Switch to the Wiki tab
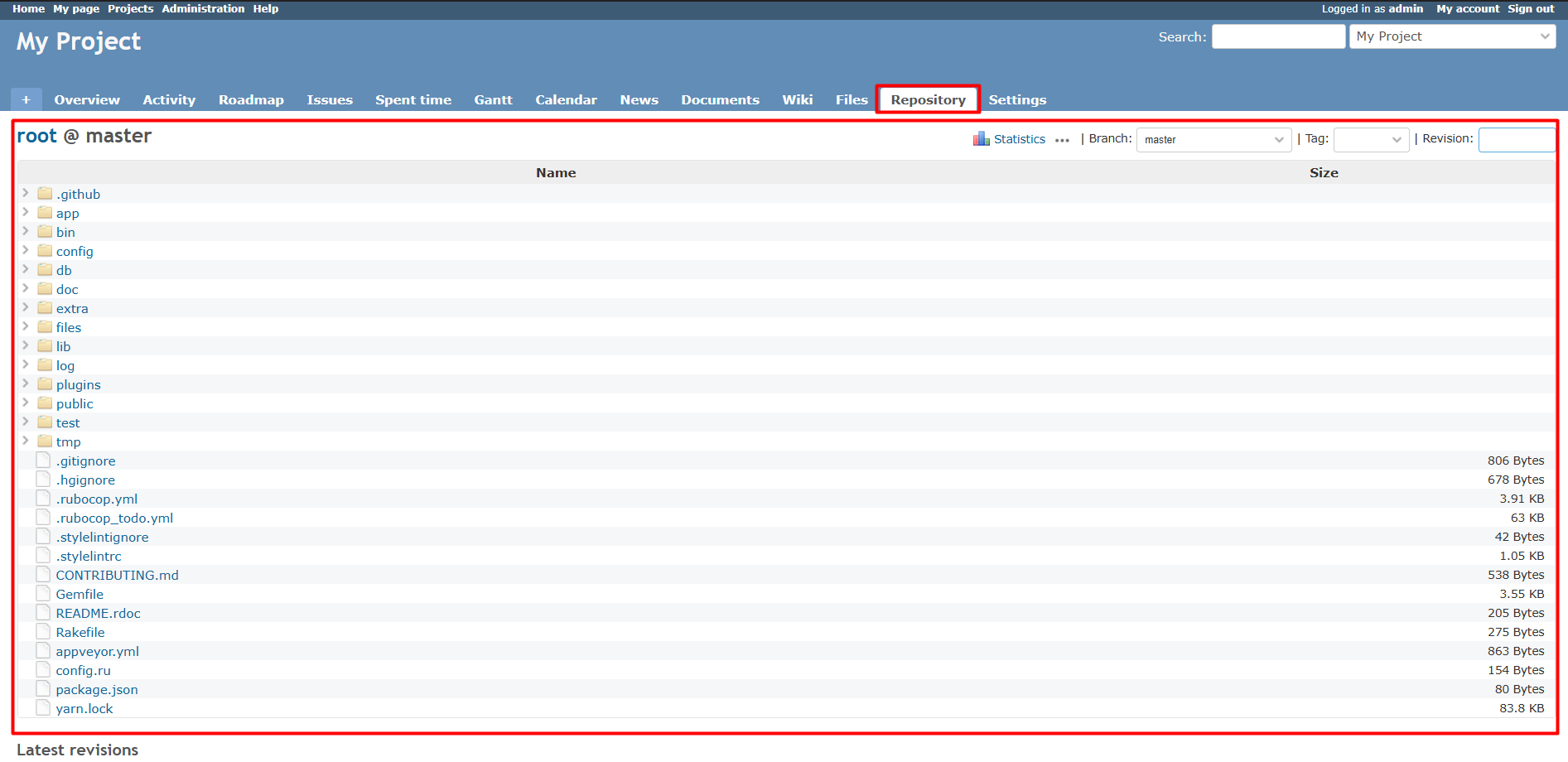The width and height of the screenshot is (1568, 762). click(797, 99)
